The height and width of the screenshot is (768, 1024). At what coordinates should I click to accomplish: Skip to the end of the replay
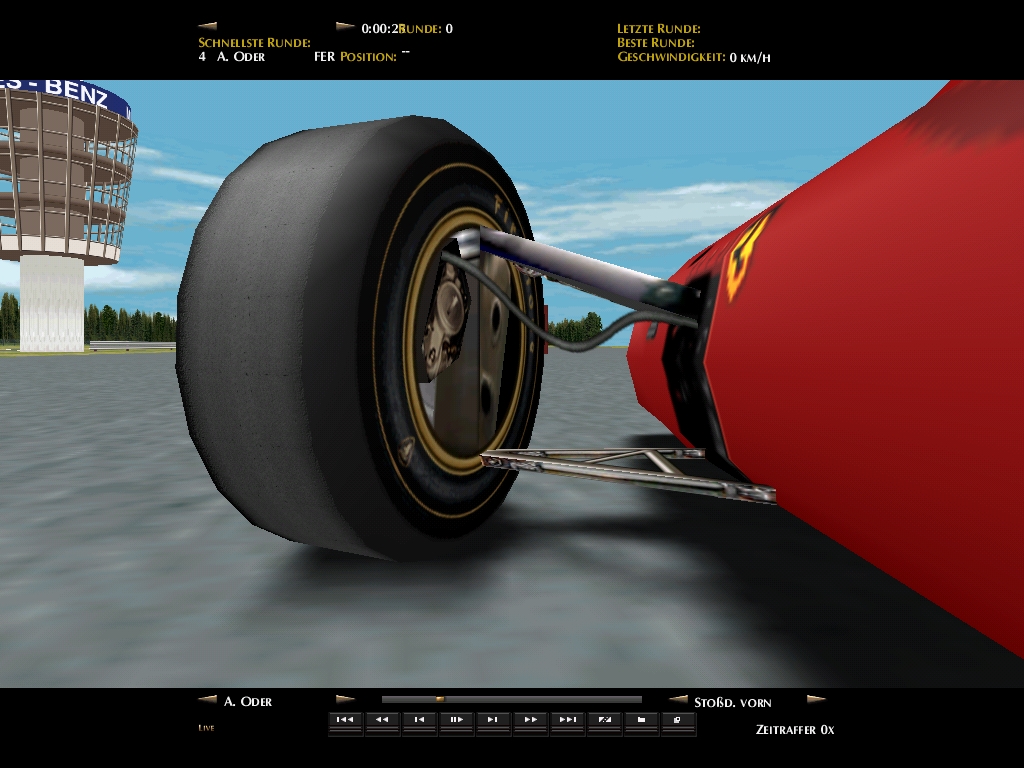[567, 720]
